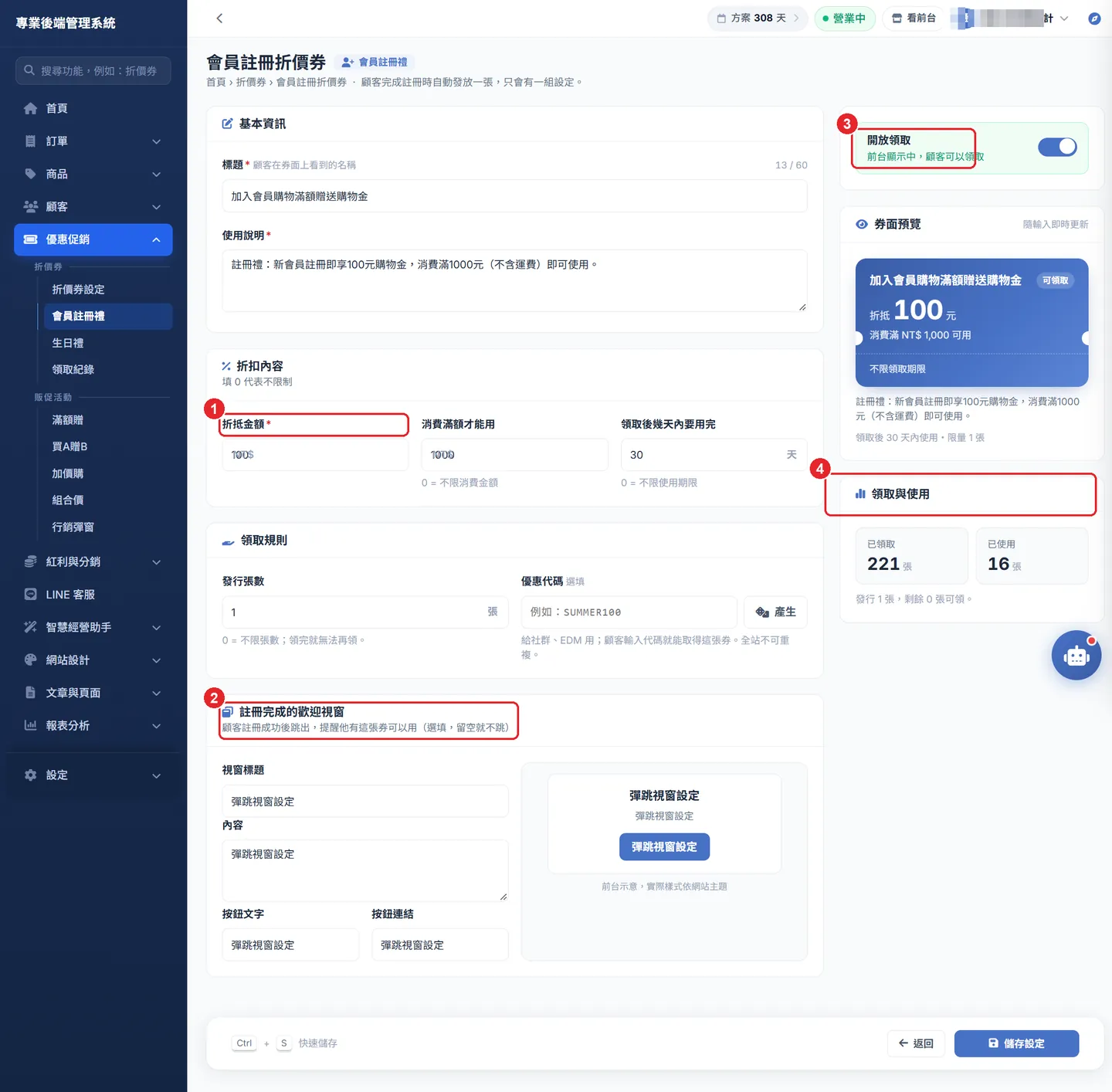Click the 智慧經營助手 magic wand icon
This screenshot has height=1092, width=1112.
tap(30, 627)
